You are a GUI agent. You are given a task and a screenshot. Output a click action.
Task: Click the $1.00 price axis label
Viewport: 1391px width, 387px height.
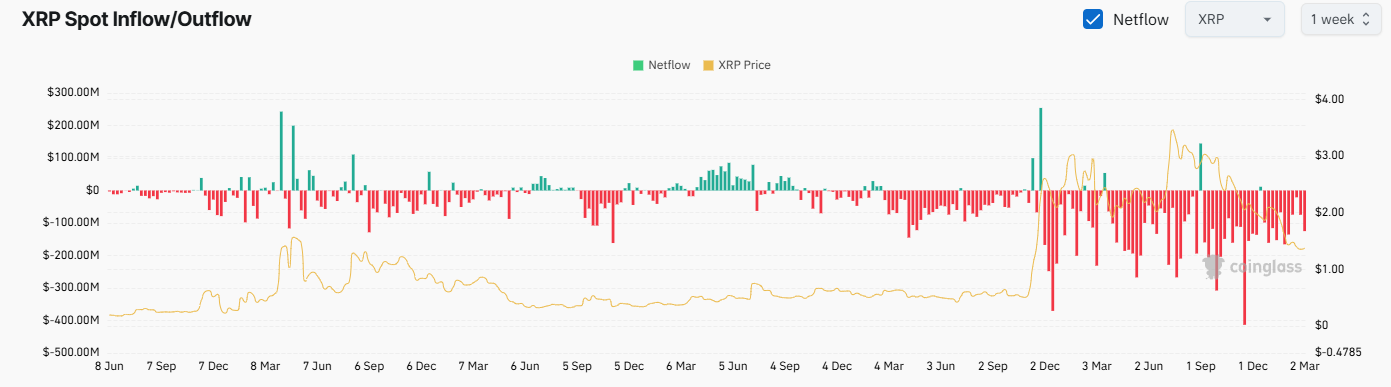point(1330,269)
